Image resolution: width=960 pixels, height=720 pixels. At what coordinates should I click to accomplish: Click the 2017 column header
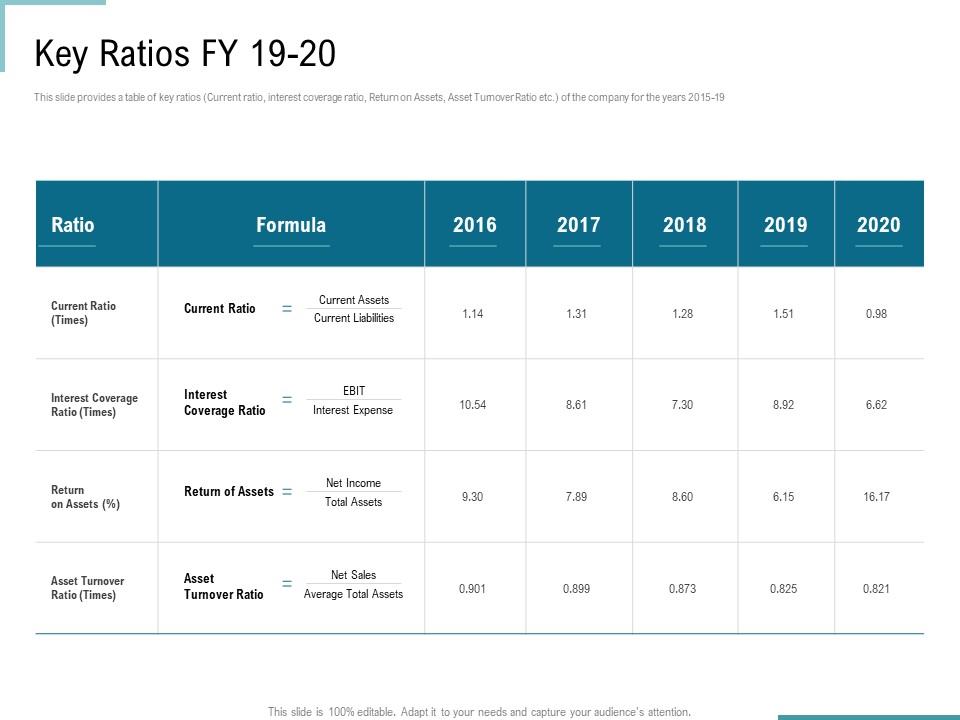(579, 225)
